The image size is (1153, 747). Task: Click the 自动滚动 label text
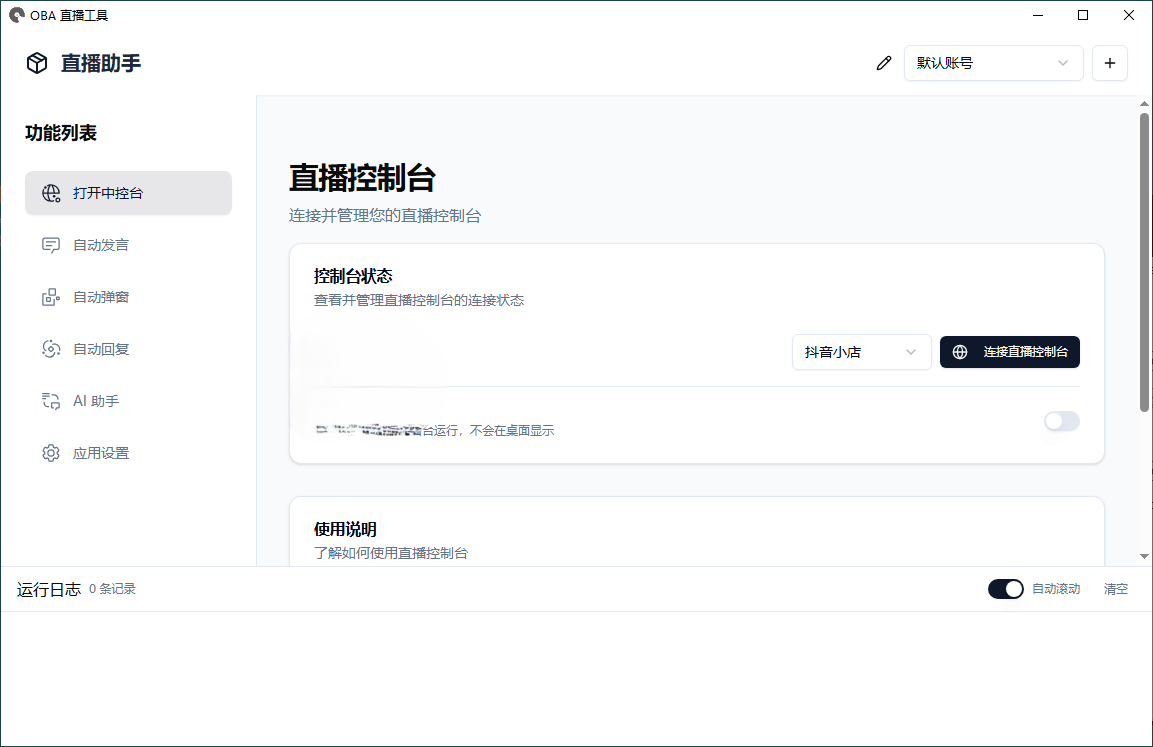pos(1056,589)
